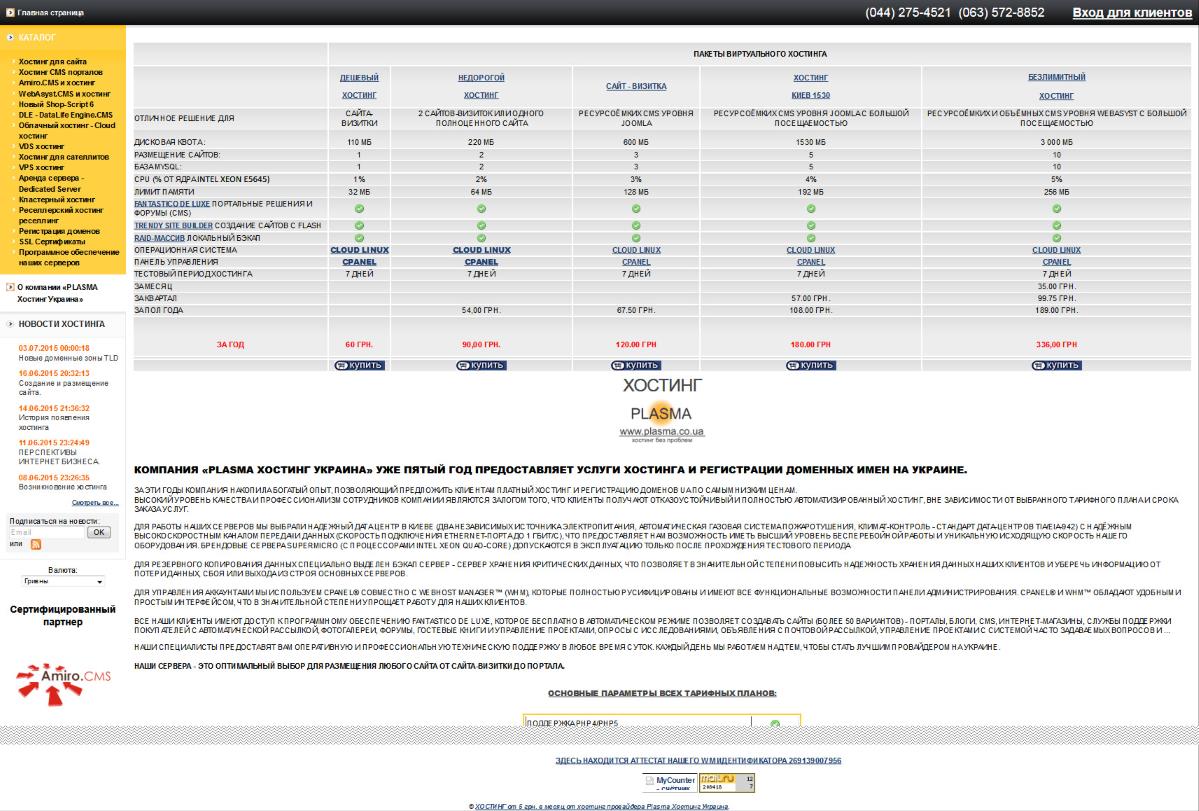Open DLE - DataLife Engine.CMS catalog item
Viewport: 1199px width, 811px height.
(x=66, y=115)
